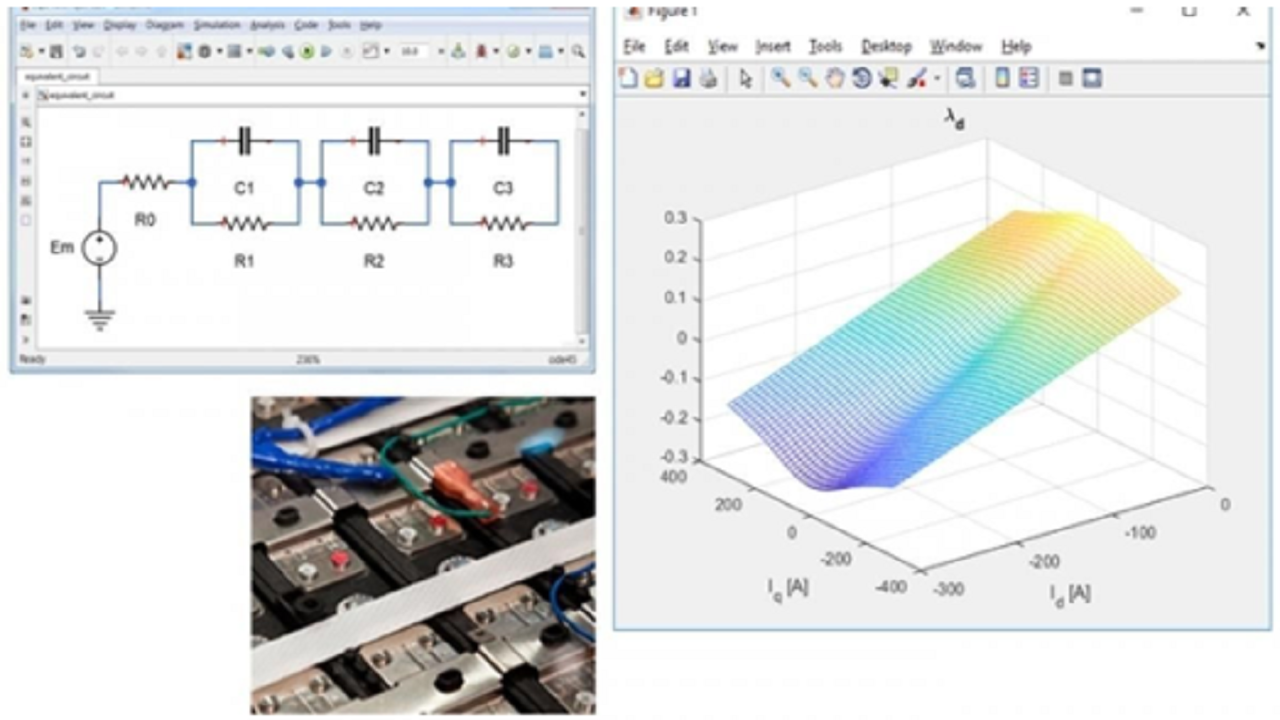Viewport: 1280px width, 720px height.
Task: Open Help menu in Figure 1 window
Action: pyautogui.click(x=1016, y=46)
